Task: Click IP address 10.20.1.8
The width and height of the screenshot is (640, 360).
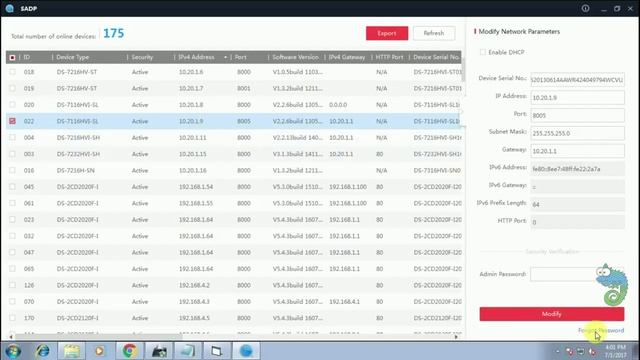Action: 191,104
